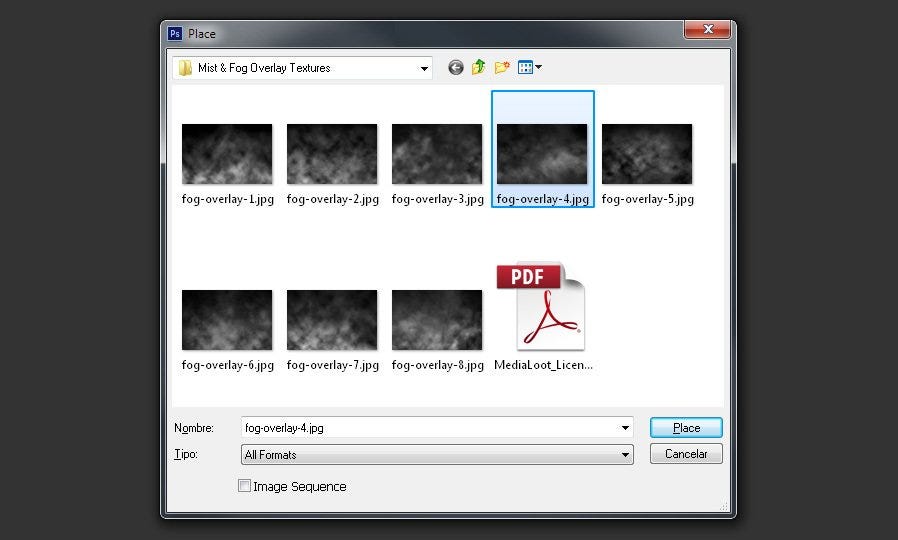
Task: Click the Cancelar button
Action: pos(686,454)
